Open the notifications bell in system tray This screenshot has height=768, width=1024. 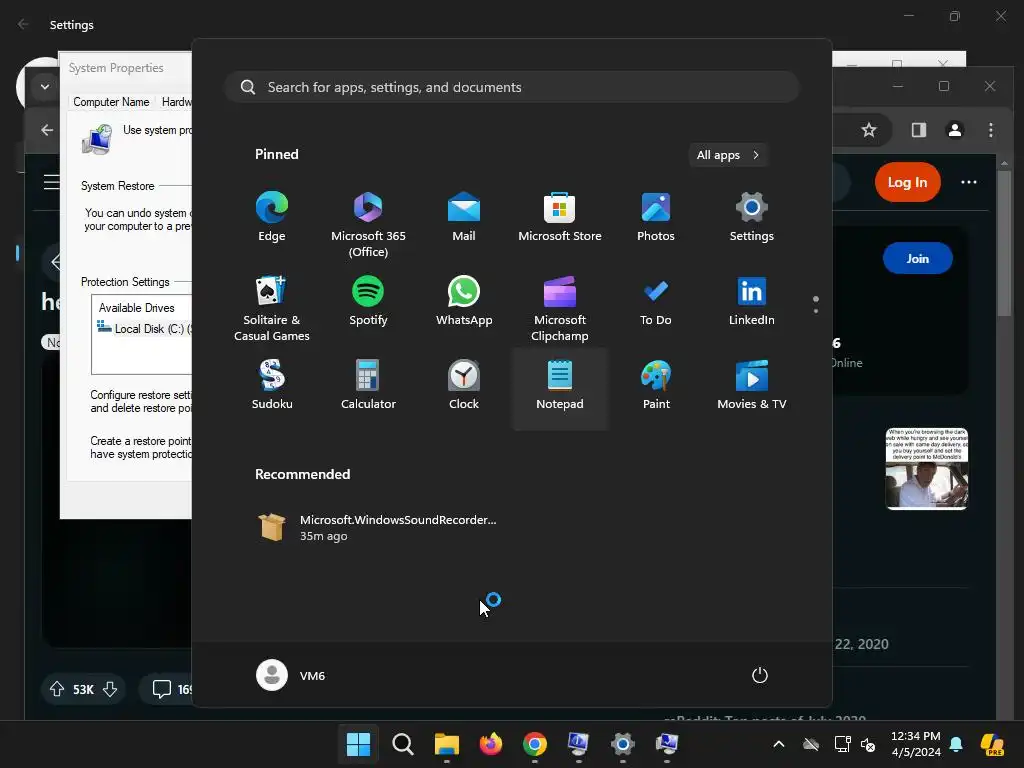(x=956, y=744)
